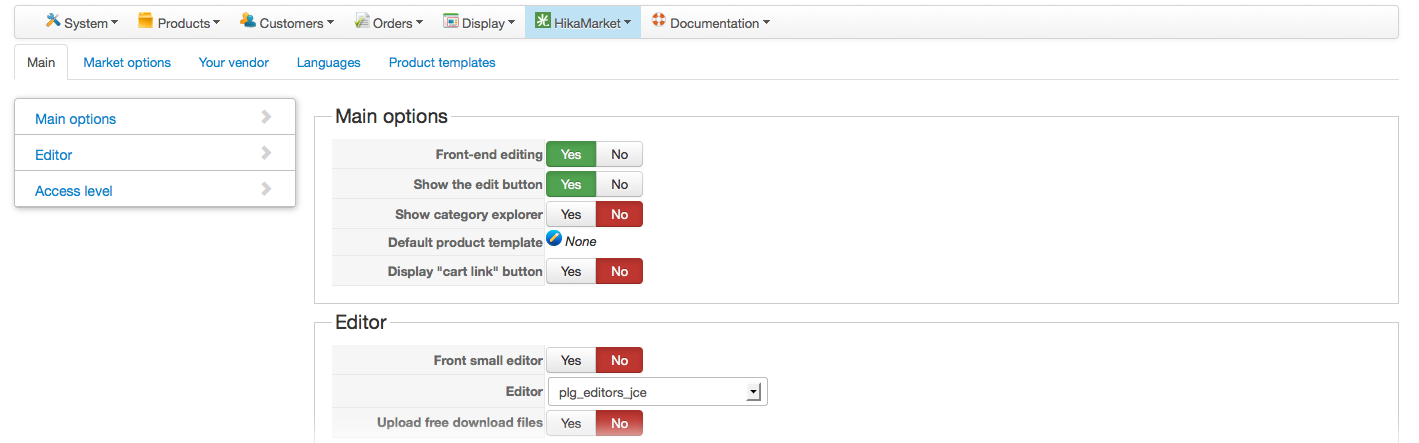Set Front-end editing to No
The height and width of the screenshot is (443, 1419).
click(619, 155)
